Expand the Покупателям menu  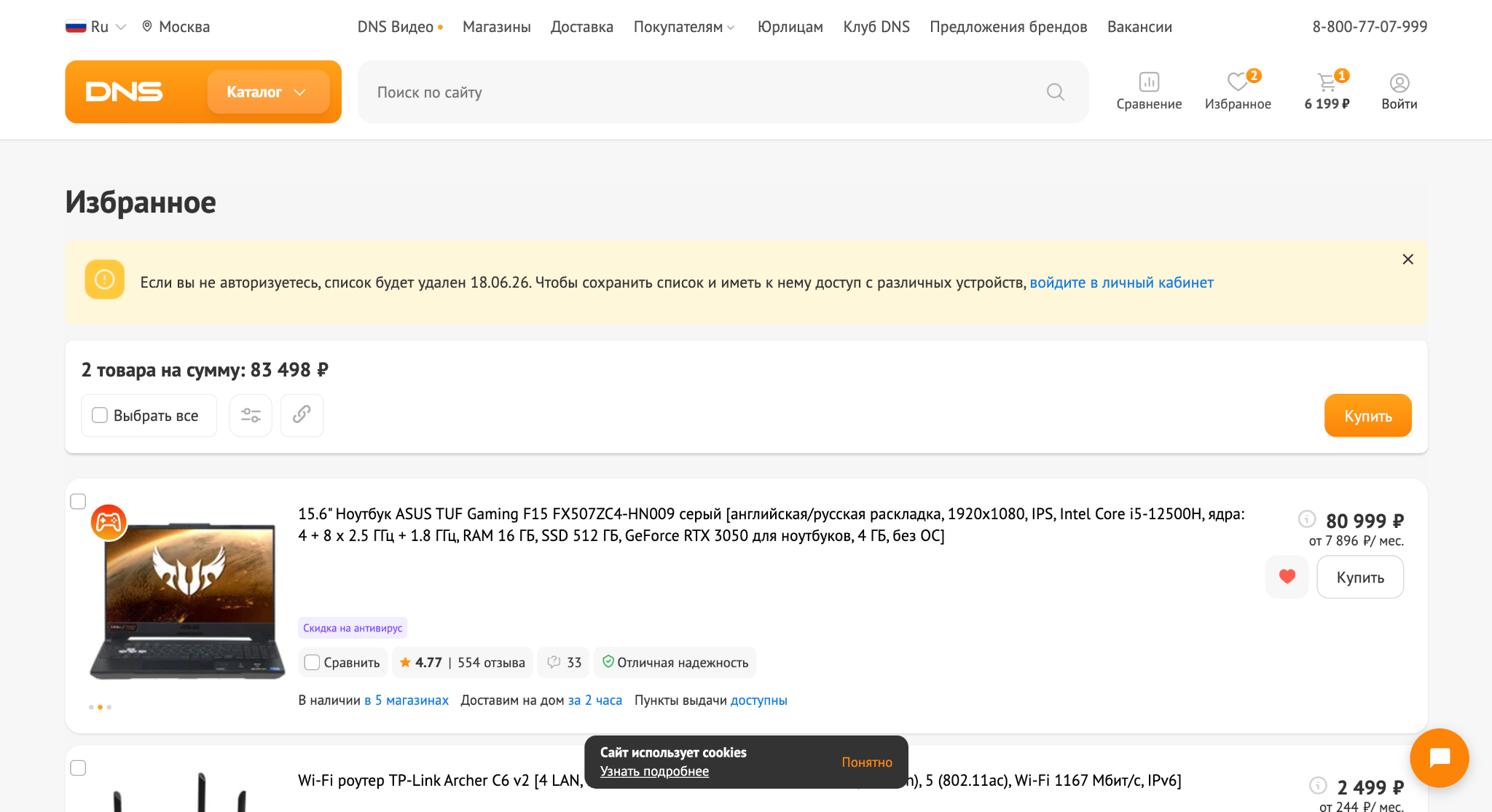[x=684, y=27]
